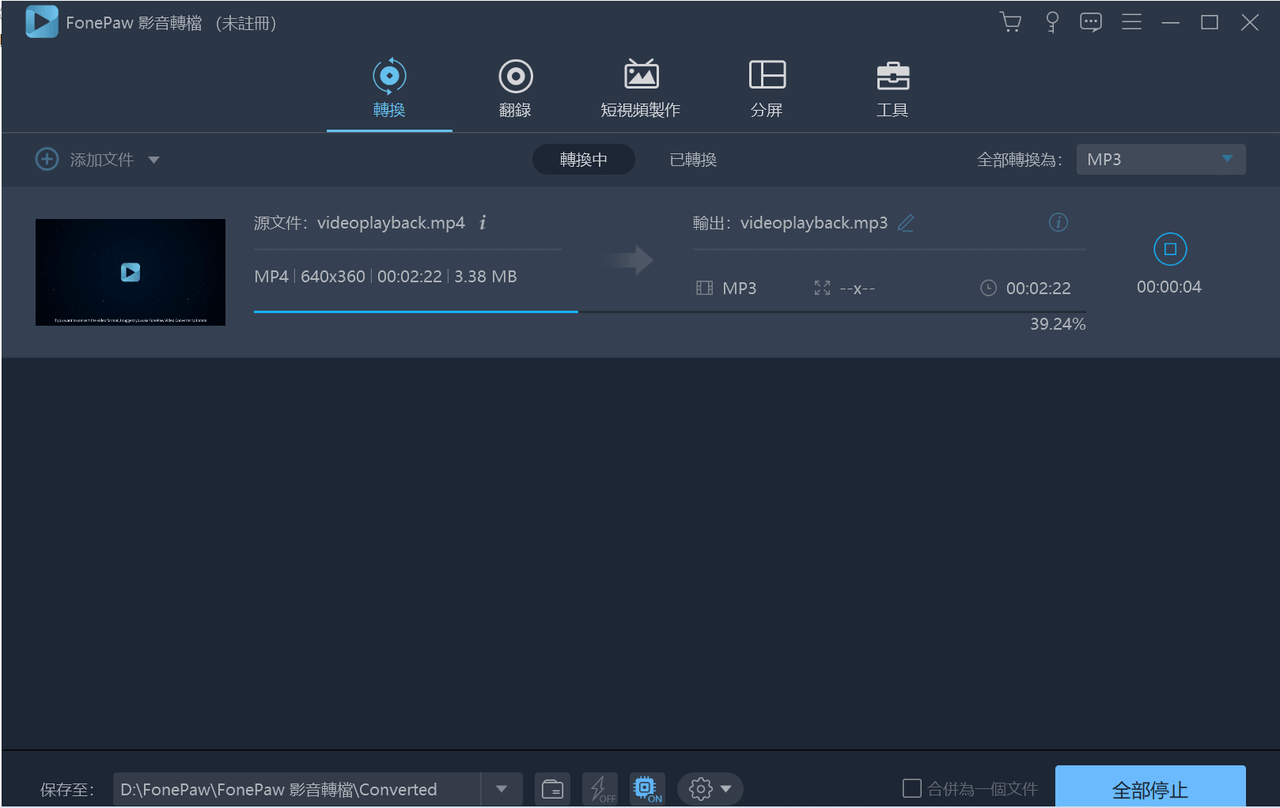Open the feedback chat icon
Image resolution: width=1280 pixels, height=808 pixels.
coord(1091,22)
